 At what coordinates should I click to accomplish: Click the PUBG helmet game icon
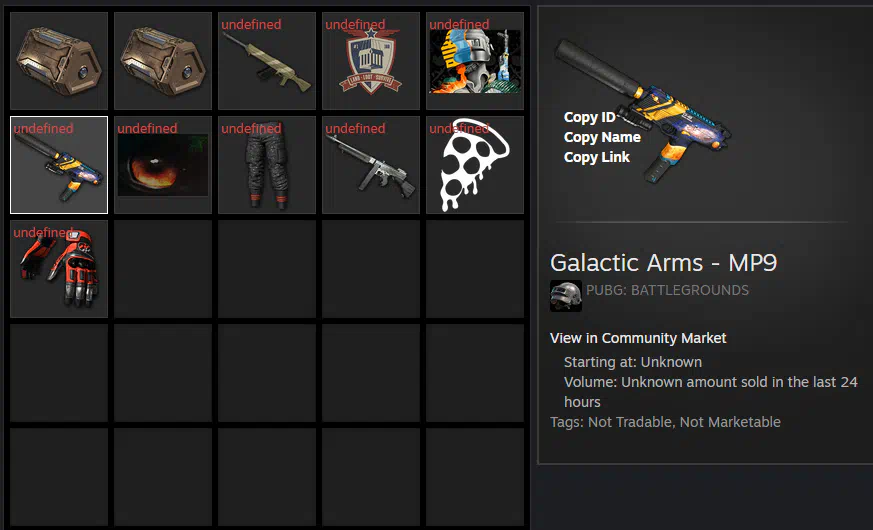(x=566, y=296)
